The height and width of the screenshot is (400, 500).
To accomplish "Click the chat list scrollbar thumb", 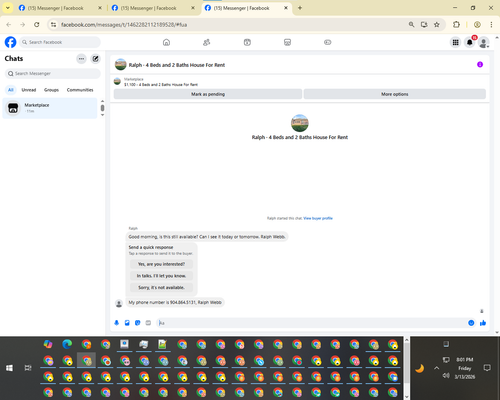I will point(102,108).
